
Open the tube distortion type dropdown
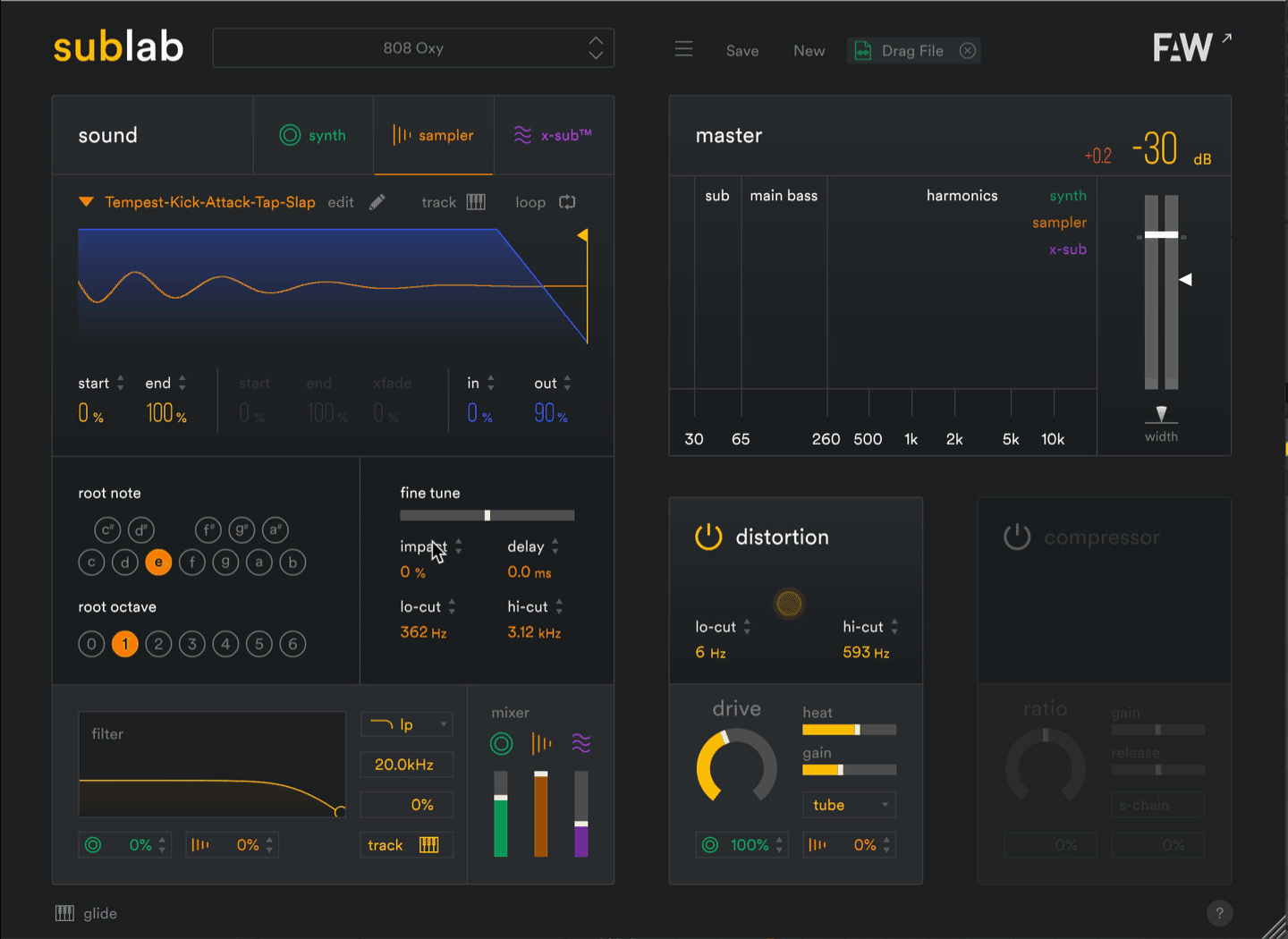tap(849, 804)
